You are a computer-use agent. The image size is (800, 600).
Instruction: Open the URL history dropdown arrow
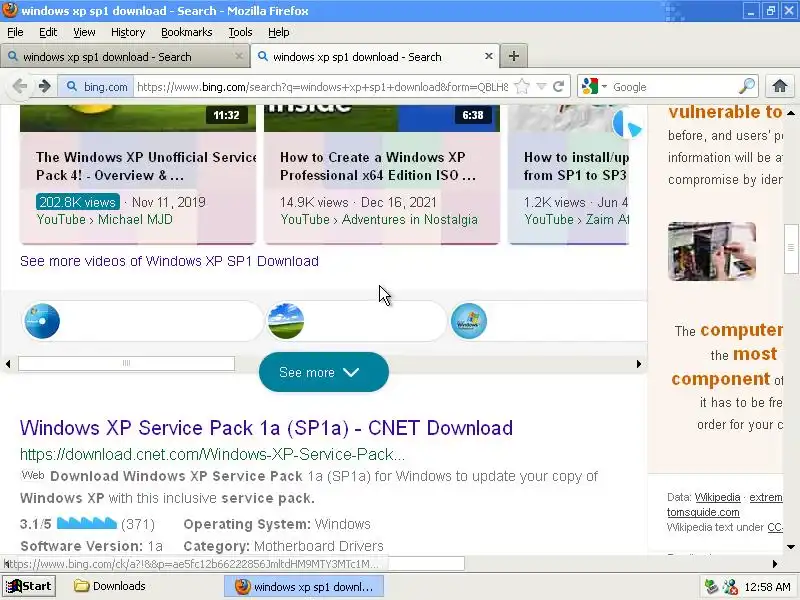[541, 86]
